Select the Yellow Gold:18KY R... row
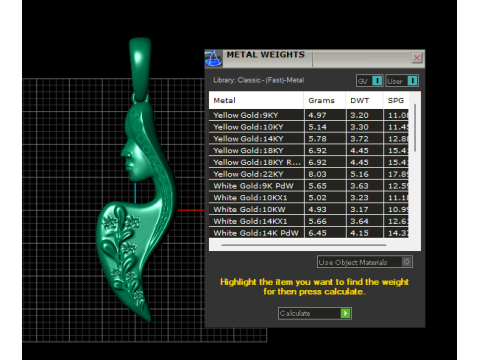 pyautogui.click(x=309, y=162)
